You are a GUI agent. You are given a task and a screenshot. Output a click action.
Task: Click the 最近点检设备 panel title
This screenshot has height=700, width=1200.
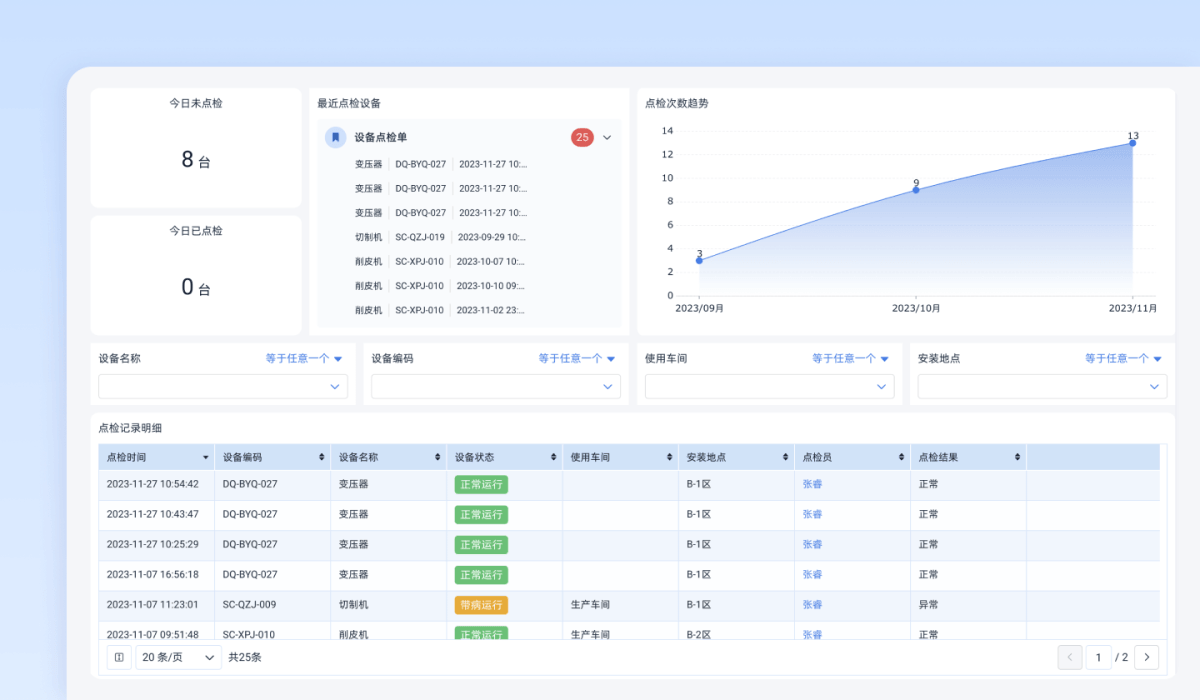tap(349, 103)
